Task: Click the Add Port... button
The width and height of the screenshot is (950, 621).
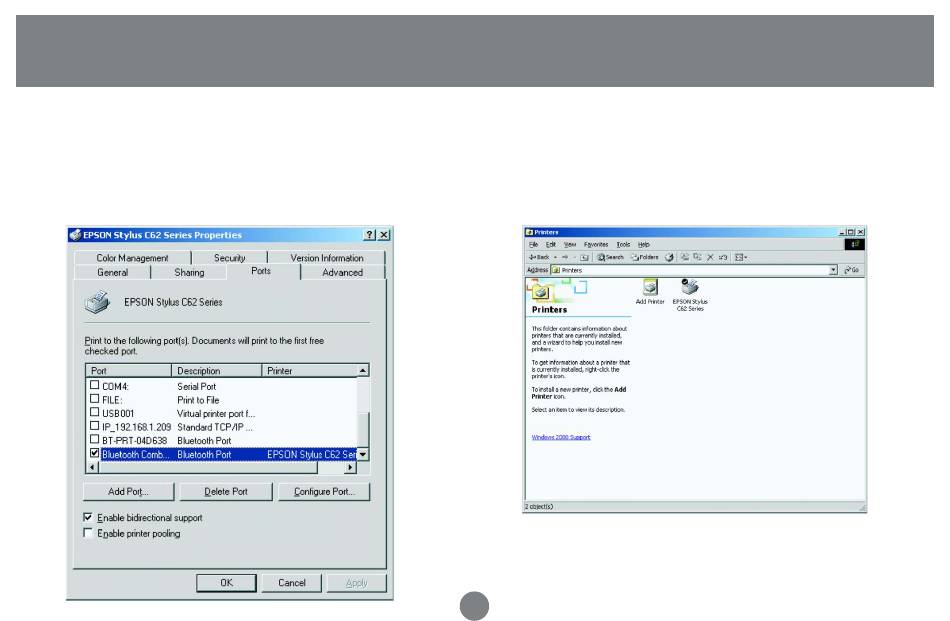Action: pyautogui.click(x=128, y=491)
